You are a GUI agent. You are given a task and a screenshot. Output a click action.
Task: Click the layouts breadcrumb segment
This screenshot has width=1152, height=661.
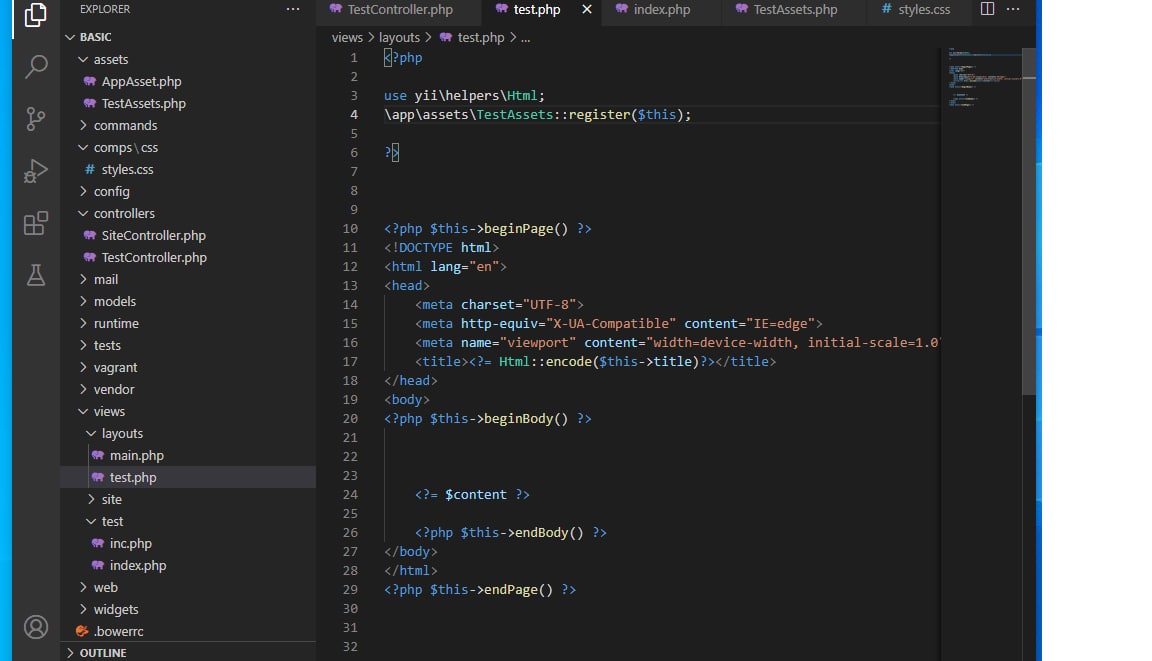click(399, 37)
